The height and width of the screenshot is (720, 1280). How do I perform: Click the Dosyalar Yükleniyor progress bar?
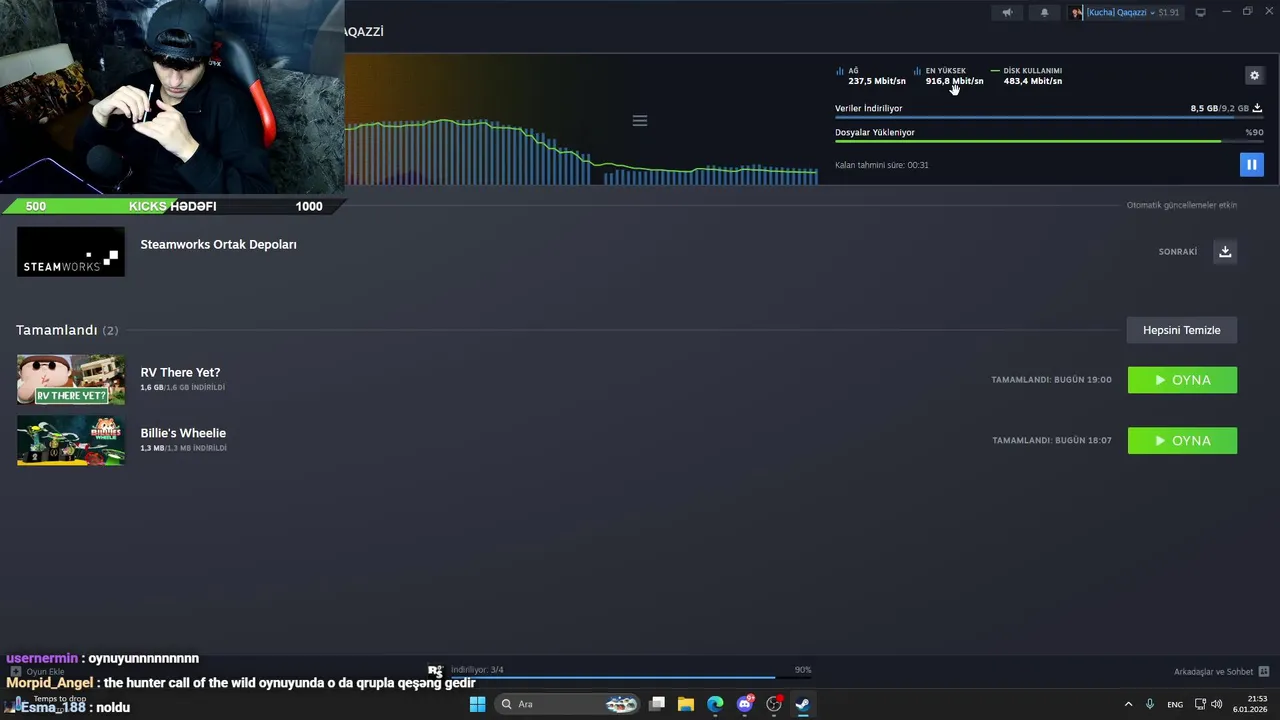pyautogui.click(x=1049, y=141)
